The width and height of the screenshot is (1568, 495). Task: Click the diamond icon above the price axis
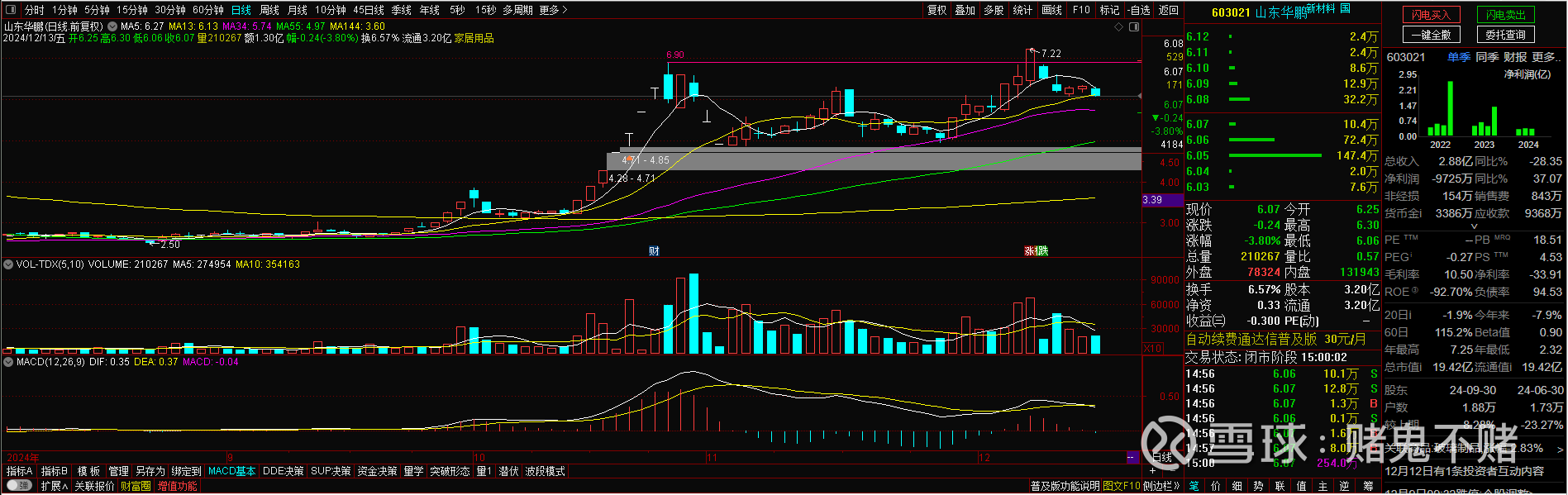click(1119, 27)
